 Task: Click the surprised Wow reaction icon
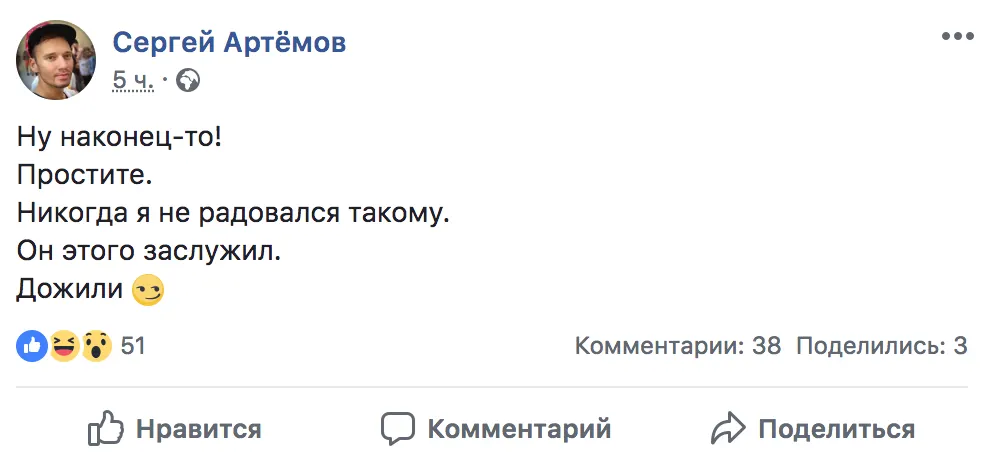96,347
